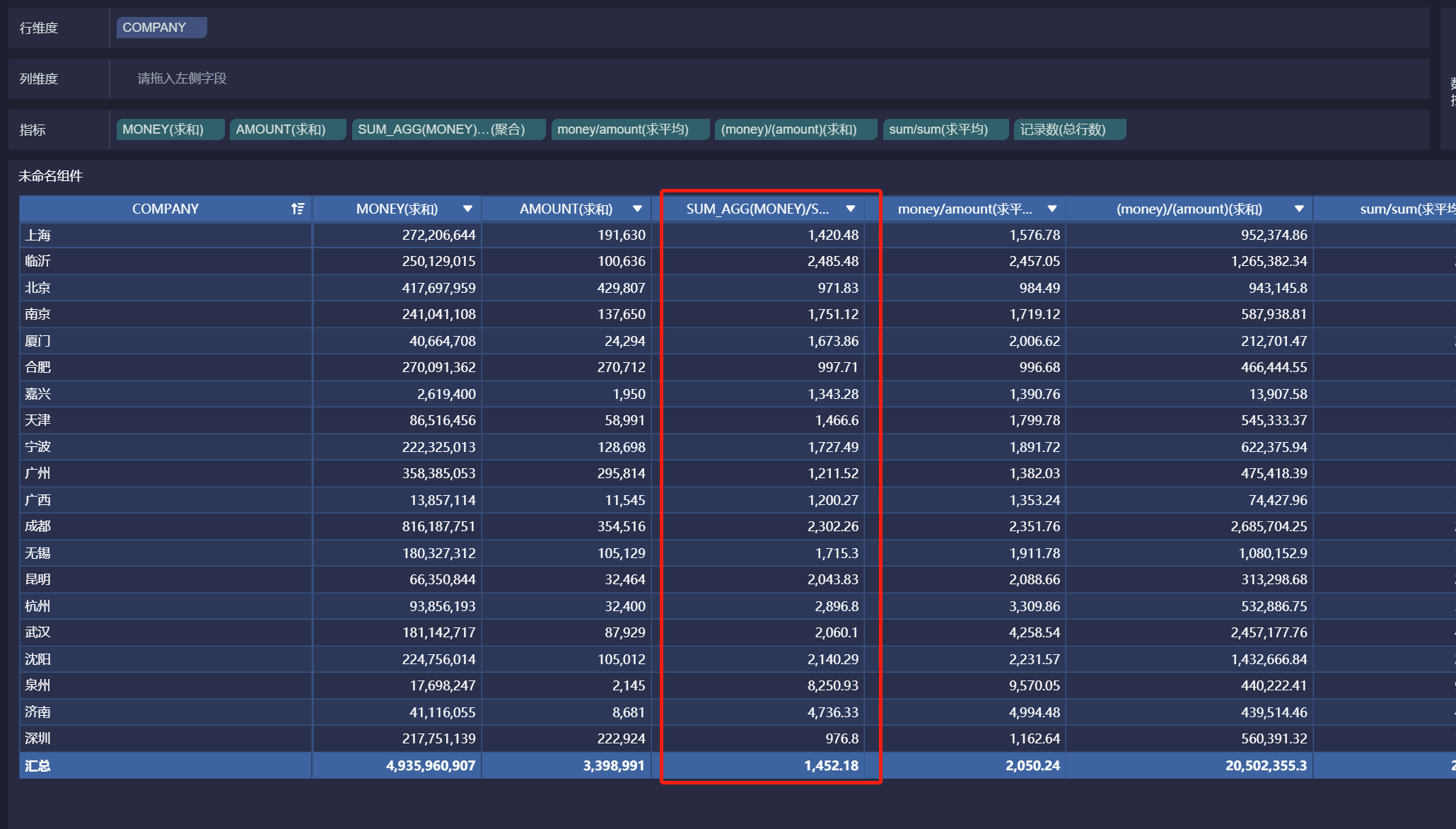The height and width of the screenshot is (829, 1456).
Task: Open the SUM_AGG(MONEY) column dropdown arrow
Action: click(x=851, y=209)
